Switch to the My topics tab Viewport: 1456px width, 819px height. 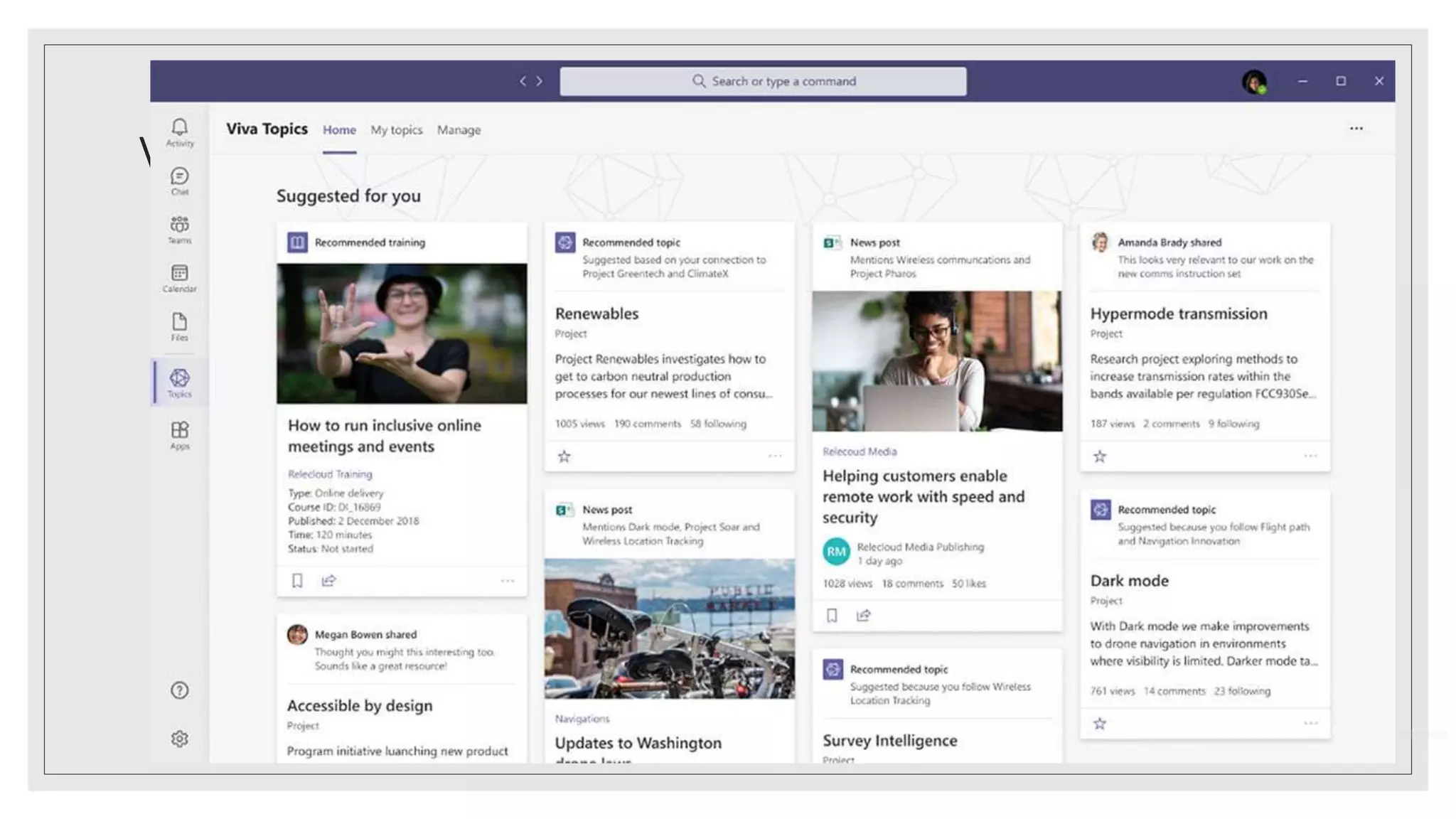pyautogui.click(x=396, y=130)
